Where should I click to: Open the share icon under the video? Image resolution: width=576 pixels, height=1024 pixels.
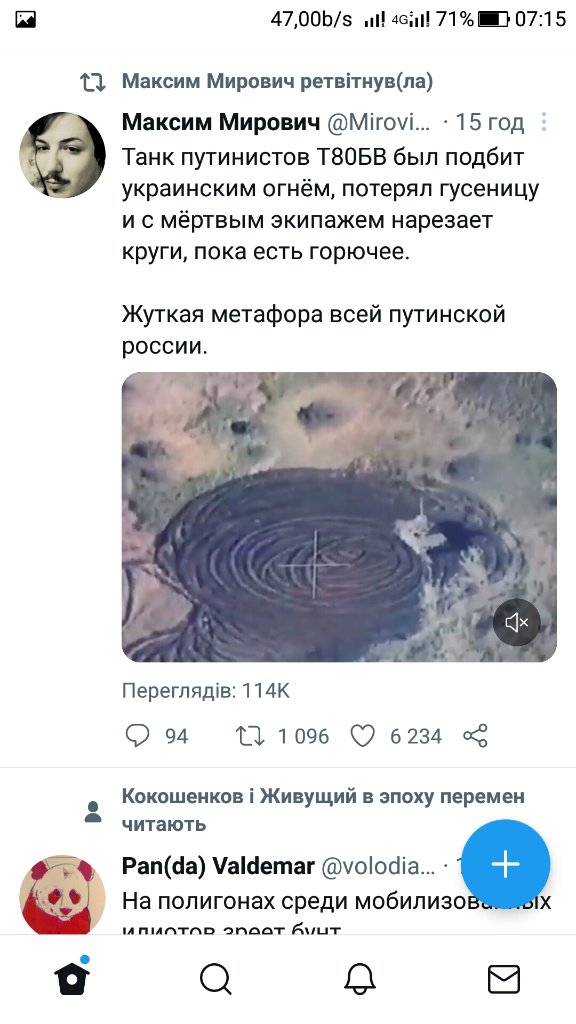(x=475, y=736)
